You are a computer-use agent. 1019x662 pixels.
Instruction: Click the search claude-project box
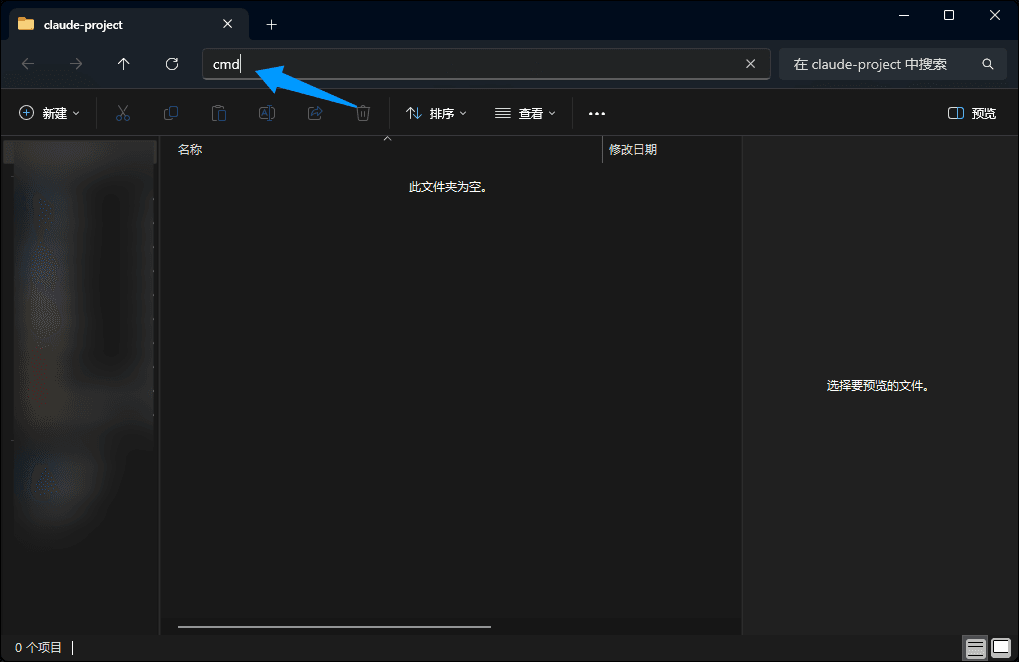click(894, 64)
